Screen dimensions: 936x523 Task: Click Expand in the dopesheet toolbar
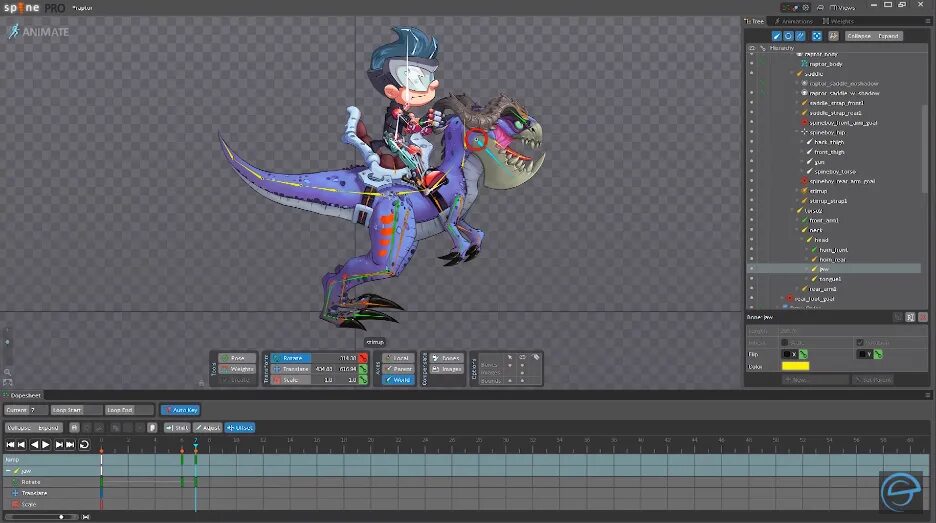point(48,427)
